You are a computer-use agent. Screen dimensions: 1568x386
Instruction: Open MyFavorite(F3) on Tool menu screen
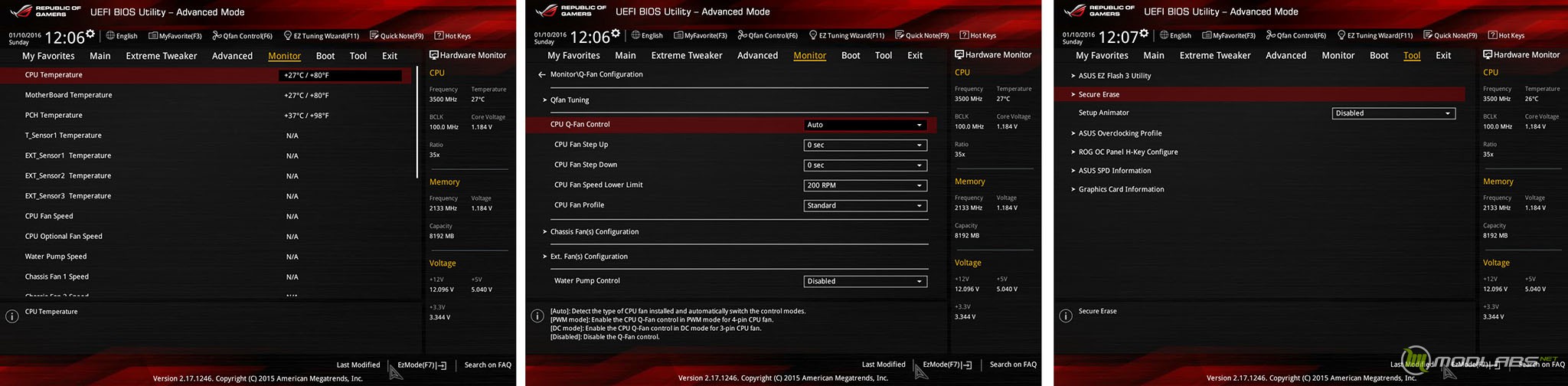point(1229,35)
